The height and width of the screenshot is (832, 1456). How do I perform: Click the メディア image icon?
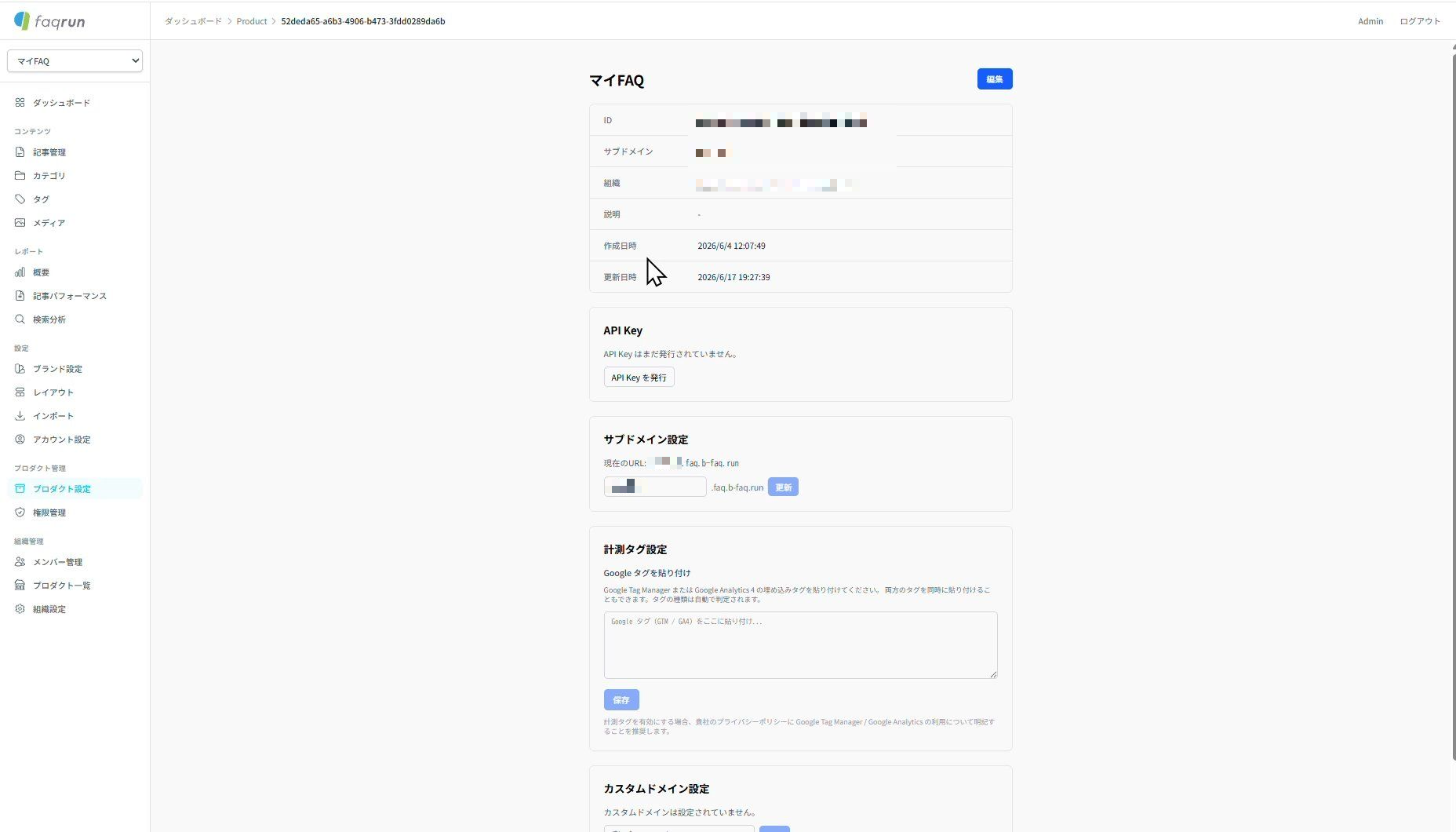[x=20, y=223]
